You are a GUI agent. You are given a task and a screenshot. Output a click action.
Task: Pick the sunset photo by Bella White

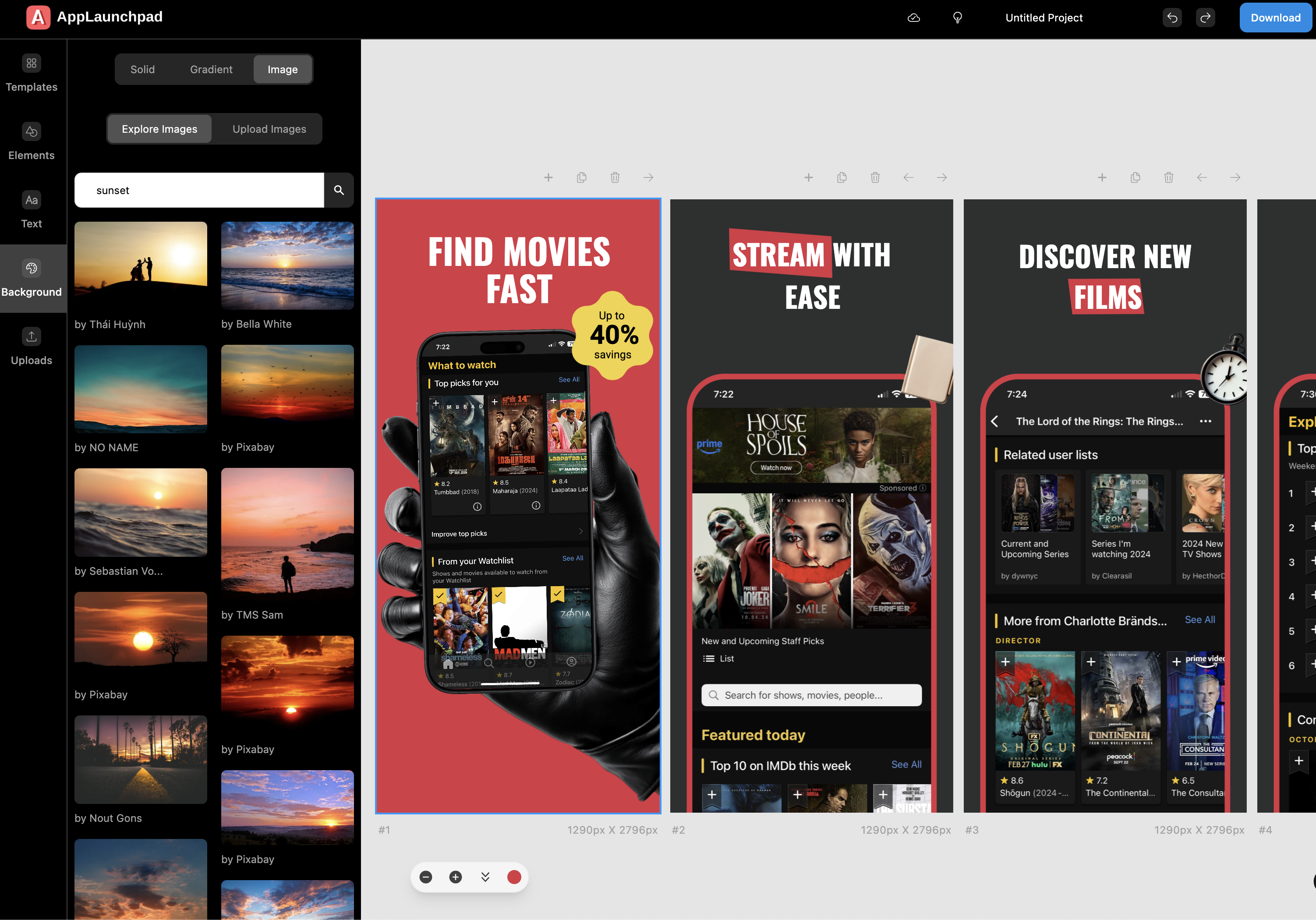tap(287, 265)
